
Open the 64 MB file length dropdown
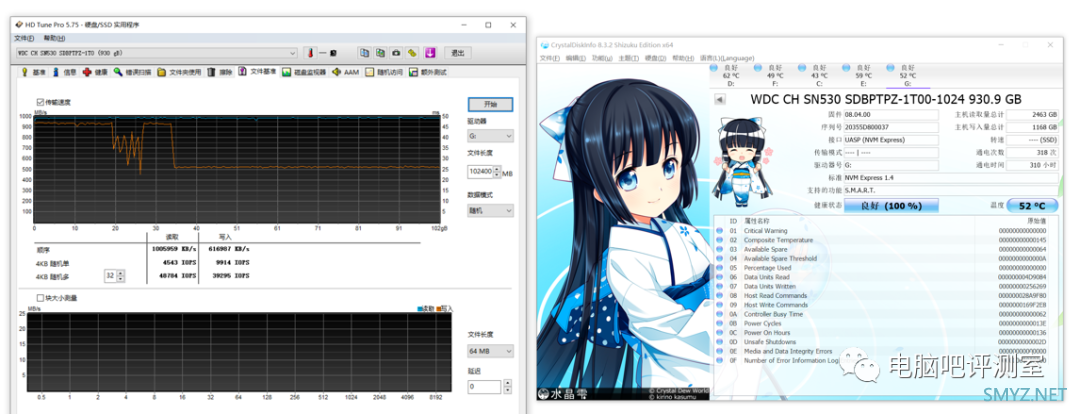[490, 351]
